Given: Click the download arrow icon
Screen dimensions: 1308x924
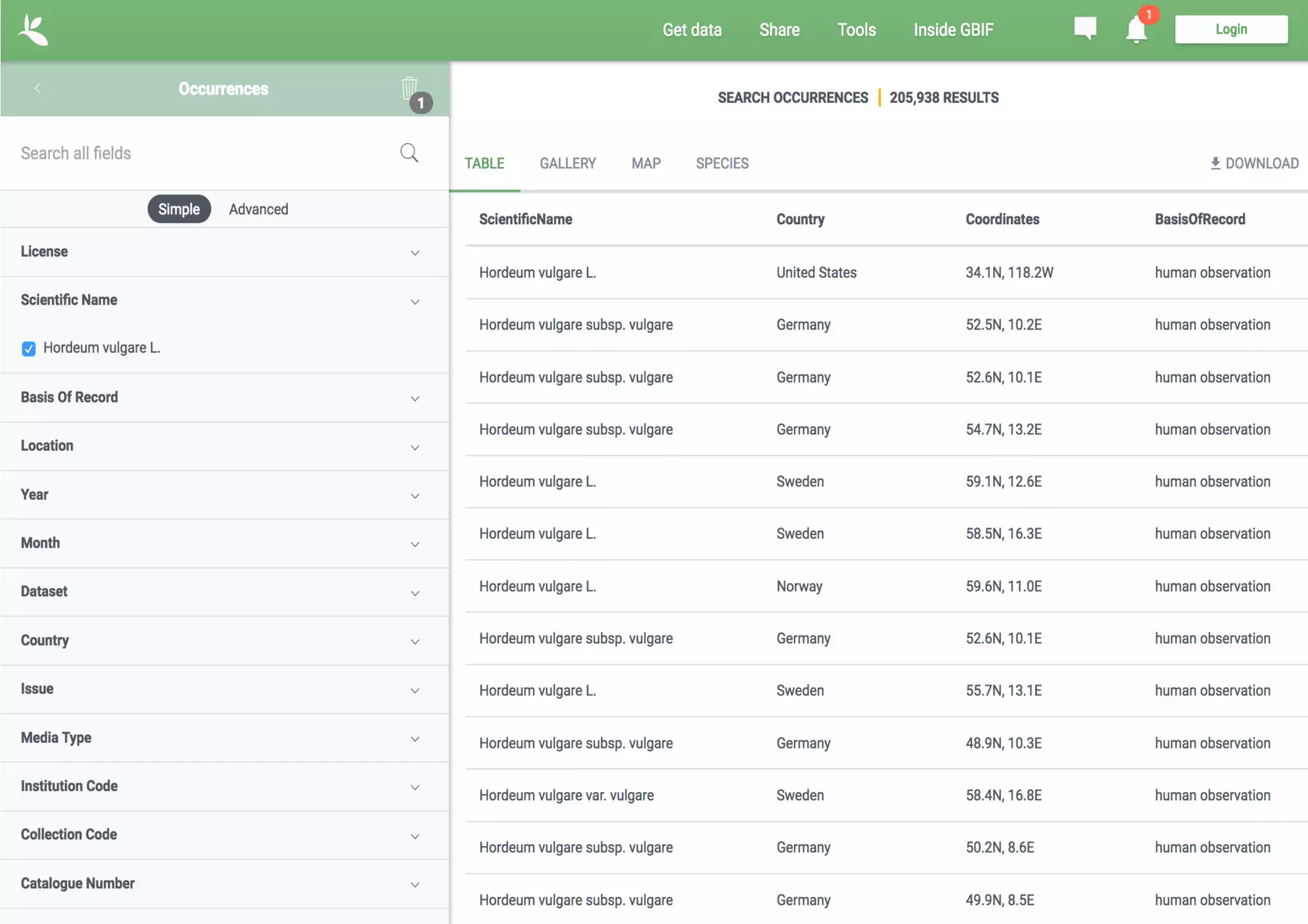Looking at the screenshot, I should [x=1215, y=163].
